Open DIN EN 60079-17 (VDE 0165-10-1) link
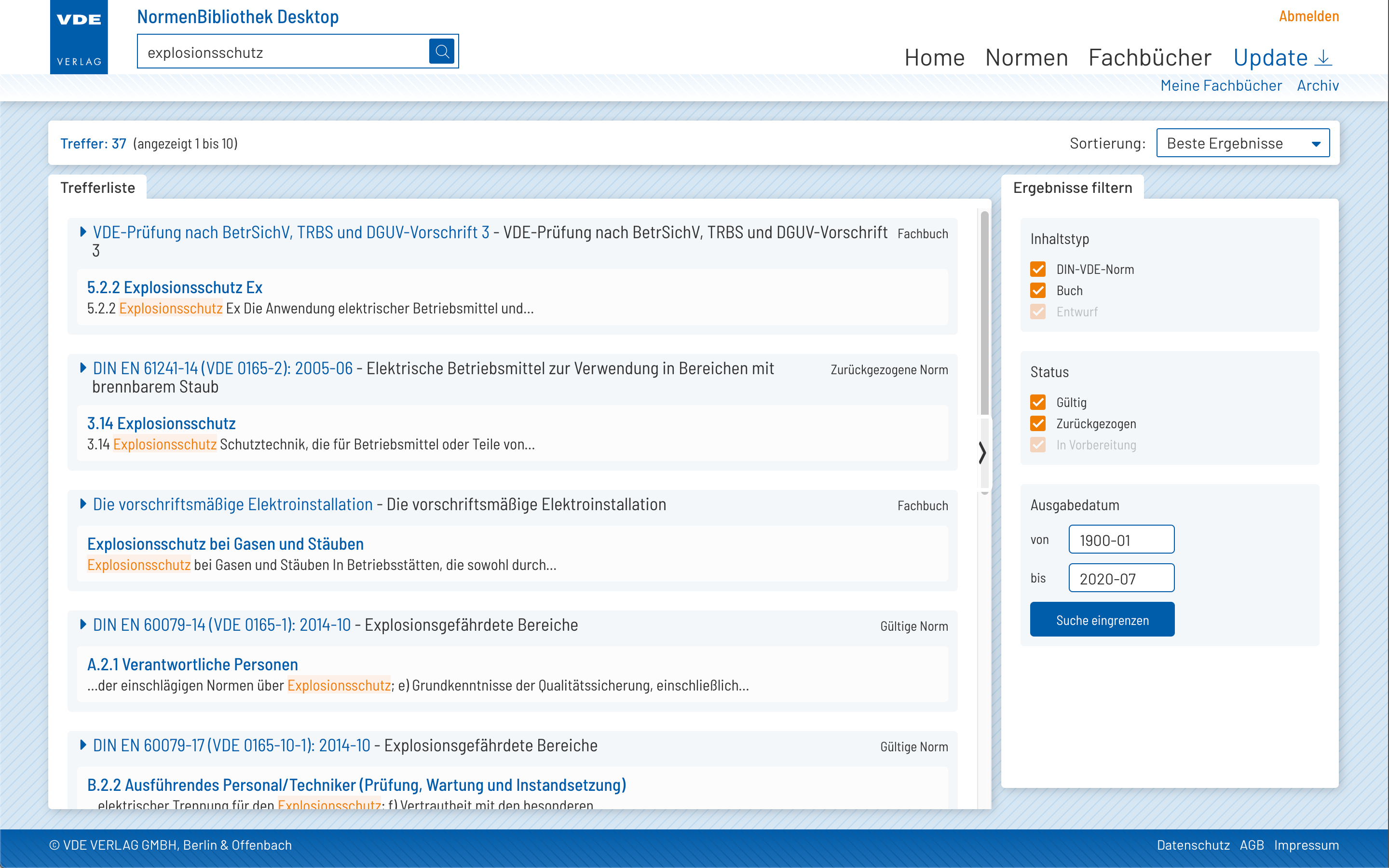Viewport: 1389px width, 868px height. (231, 745)
